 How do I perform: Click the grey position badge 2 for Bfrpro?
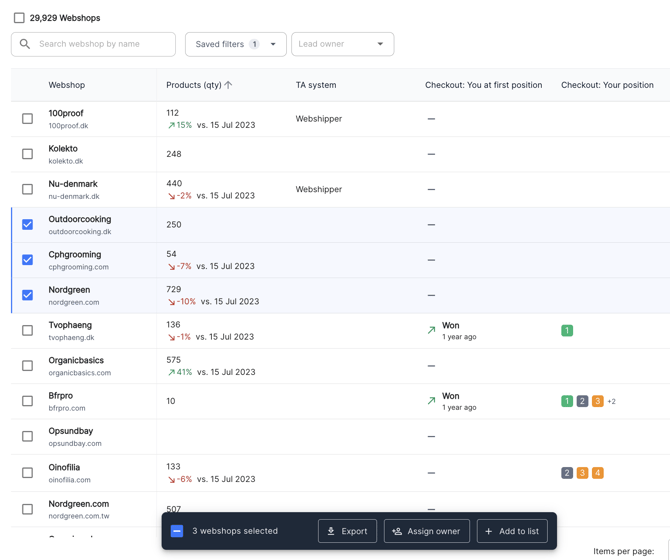[x=582, y=401]
